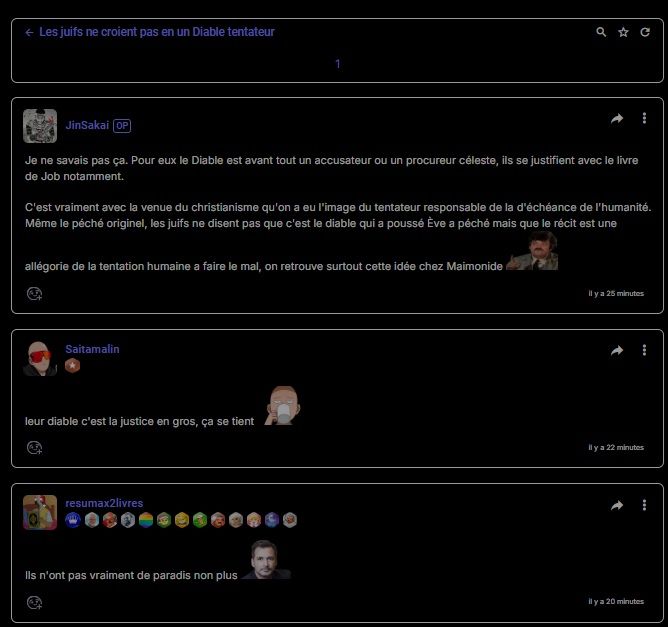
Task: Click the rainbow badge under resumax2livres
Action: tap(146, 520)
